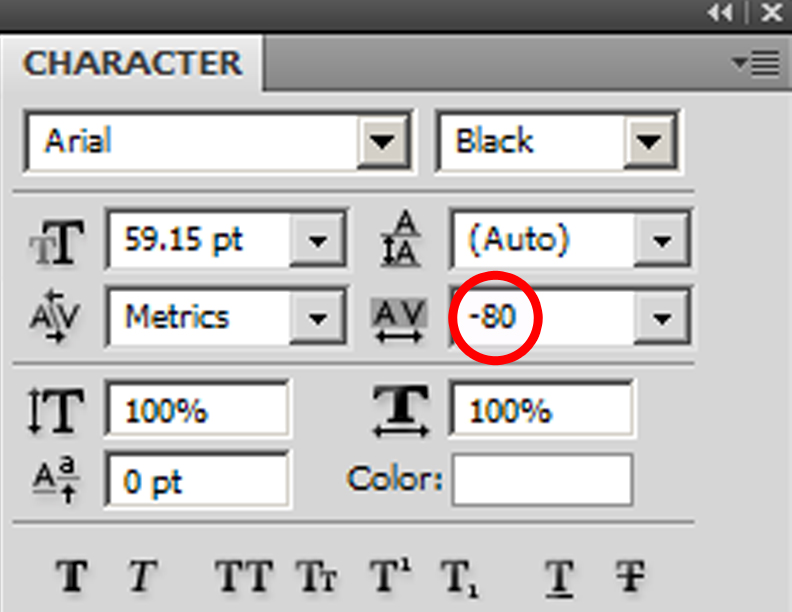Click the Superscript icon
The image size is (792, 612).
point(390,574)
